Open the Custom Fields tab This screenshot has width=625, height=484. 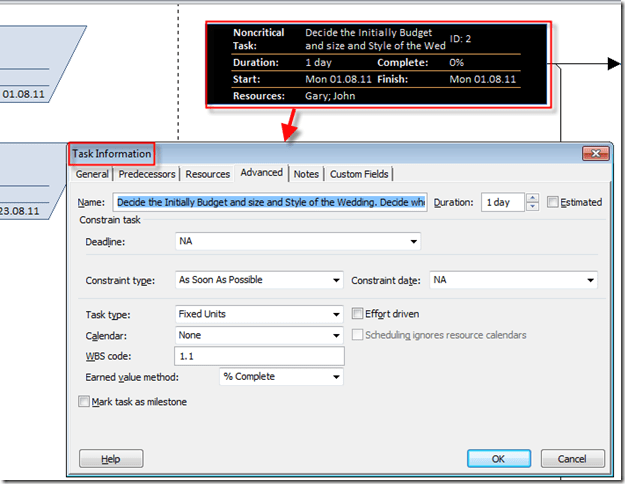click(359, 174)
